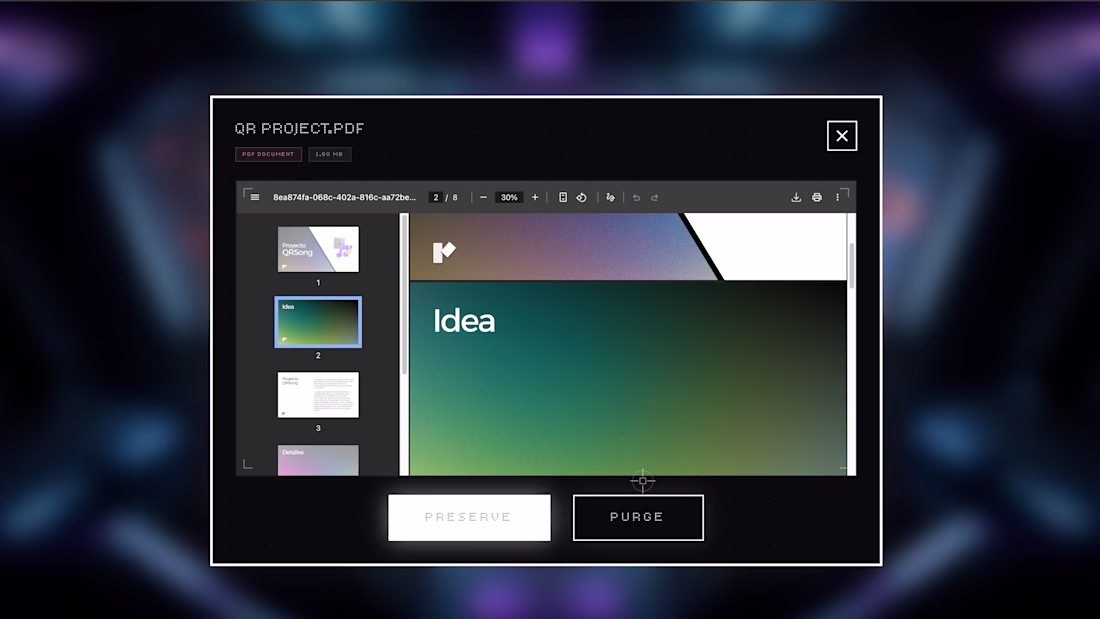1100x619 pixels.
Task: Open page 3 thumbnail
Action: [318, 394]
